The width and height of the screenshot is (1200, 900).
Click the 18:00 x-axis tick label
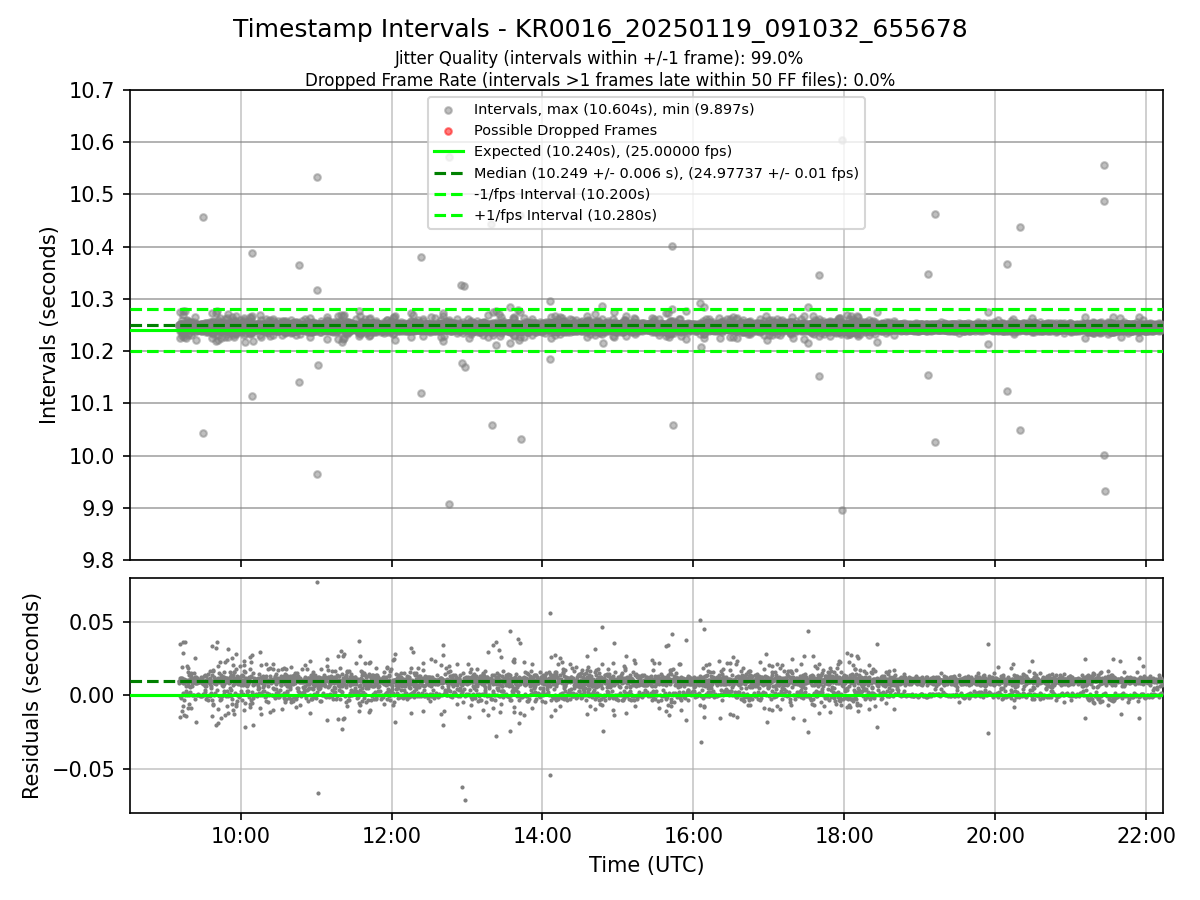point(844,835)
